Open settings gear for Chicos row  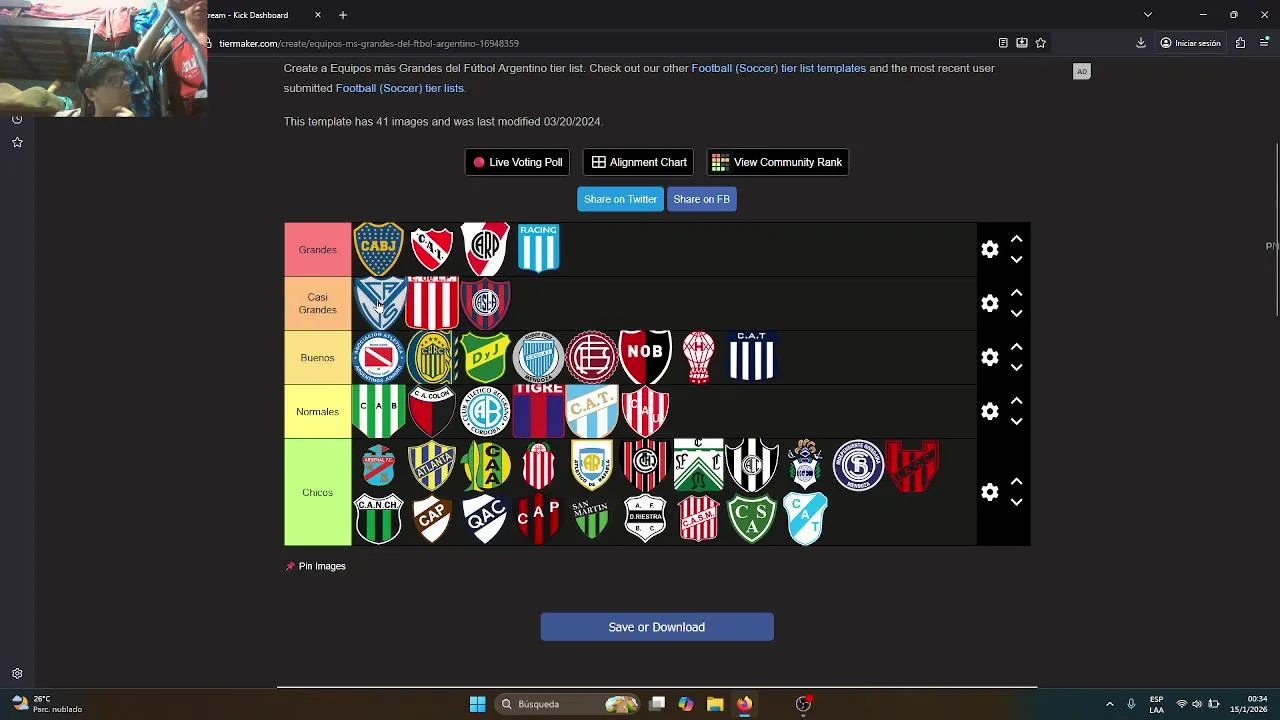pyautogui.click(x=990, y=492)
